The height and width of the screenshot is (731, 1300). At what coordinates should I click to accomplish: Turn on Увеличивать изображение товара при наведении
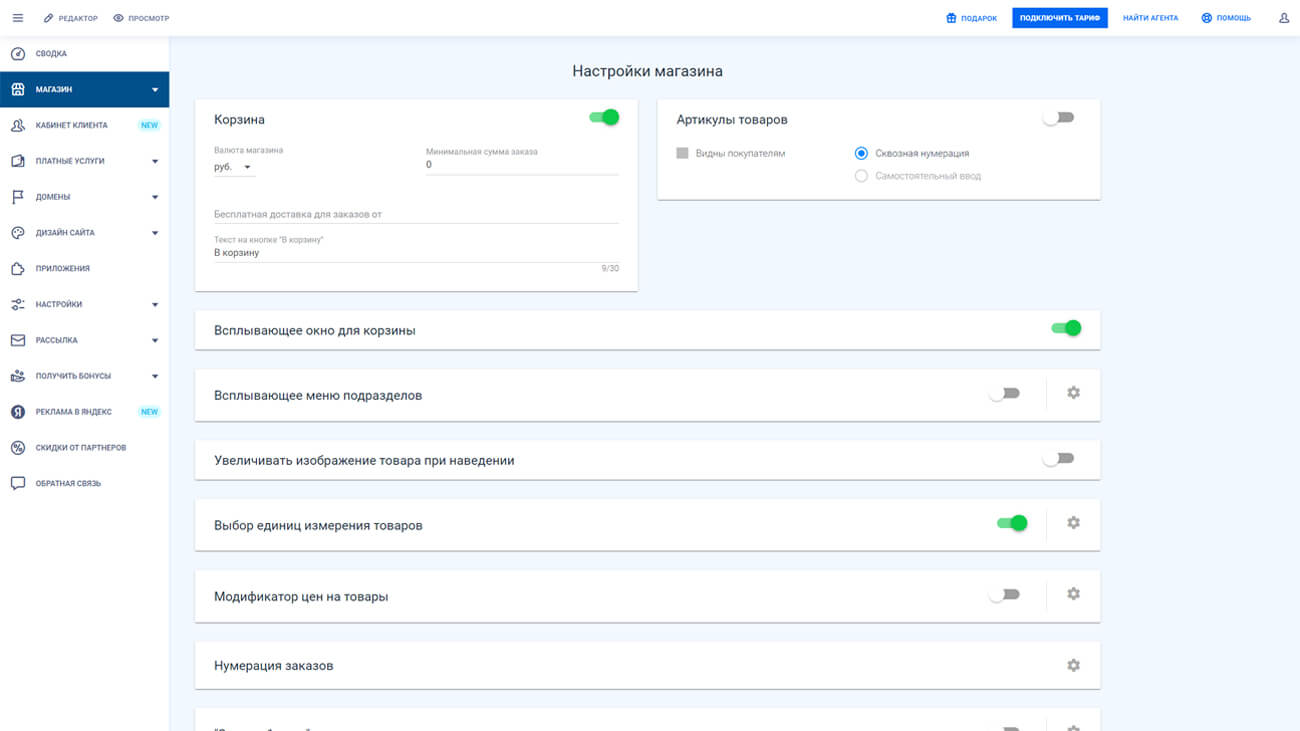tap(1057, 459)
